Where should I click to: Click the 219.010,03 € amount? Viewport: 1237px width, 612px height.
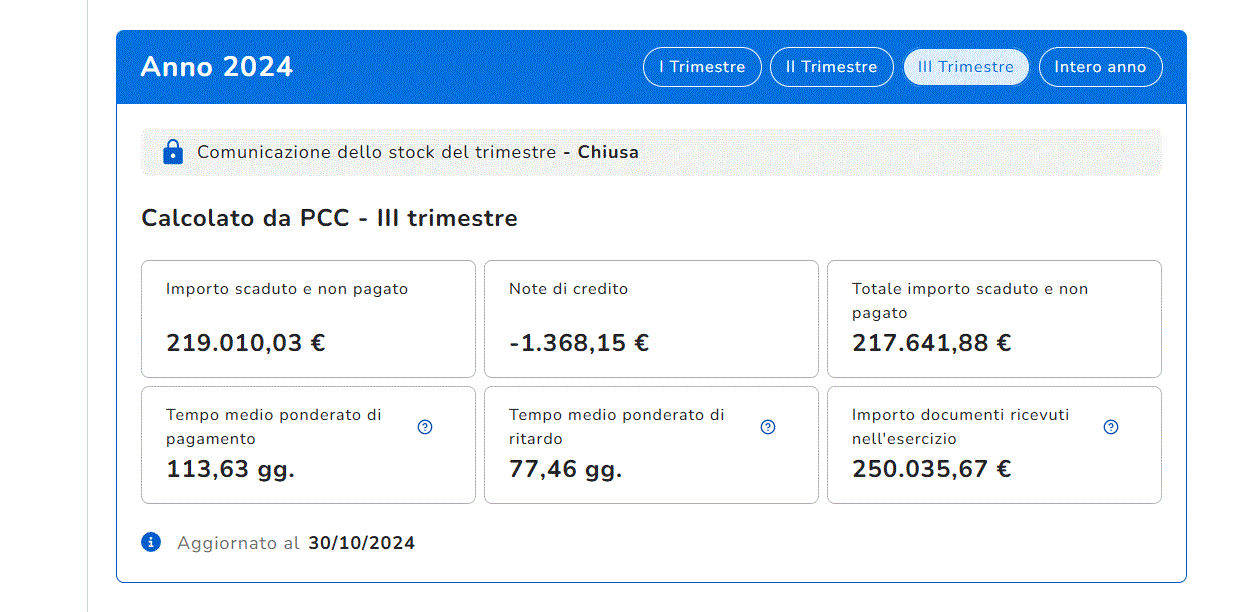(246, 343)
